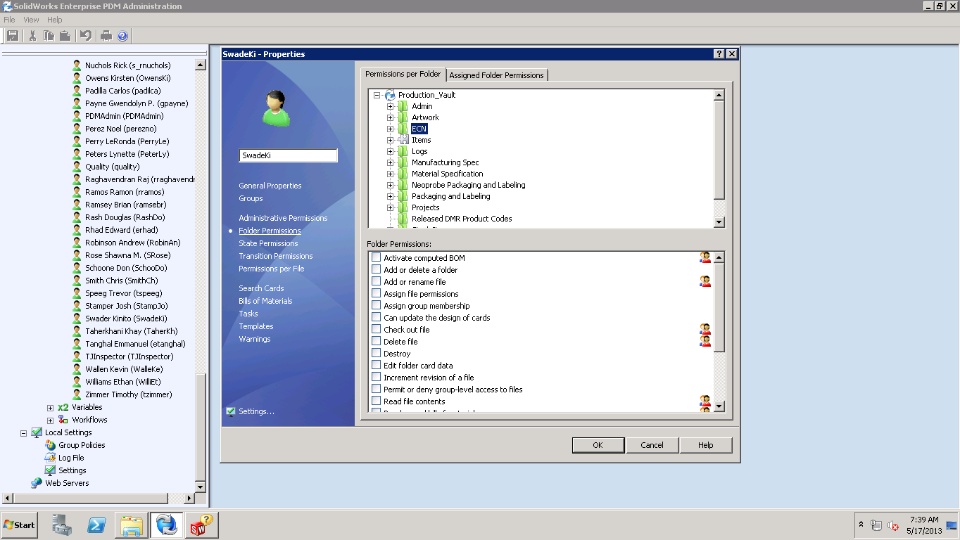Click the Production_Vault root icon
The height and width of the screenshot is (540, 960).
point(390,95)
